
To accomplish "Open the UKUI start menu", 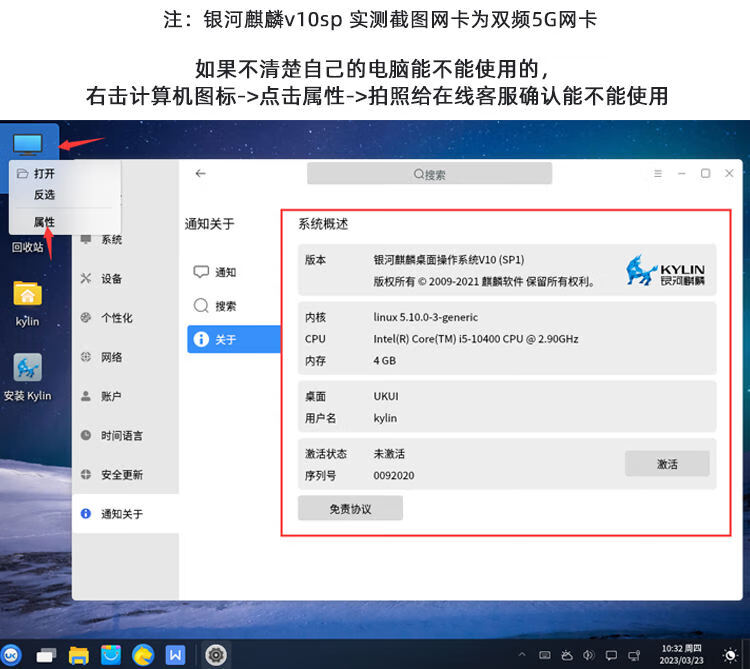I will click(14, 655).
